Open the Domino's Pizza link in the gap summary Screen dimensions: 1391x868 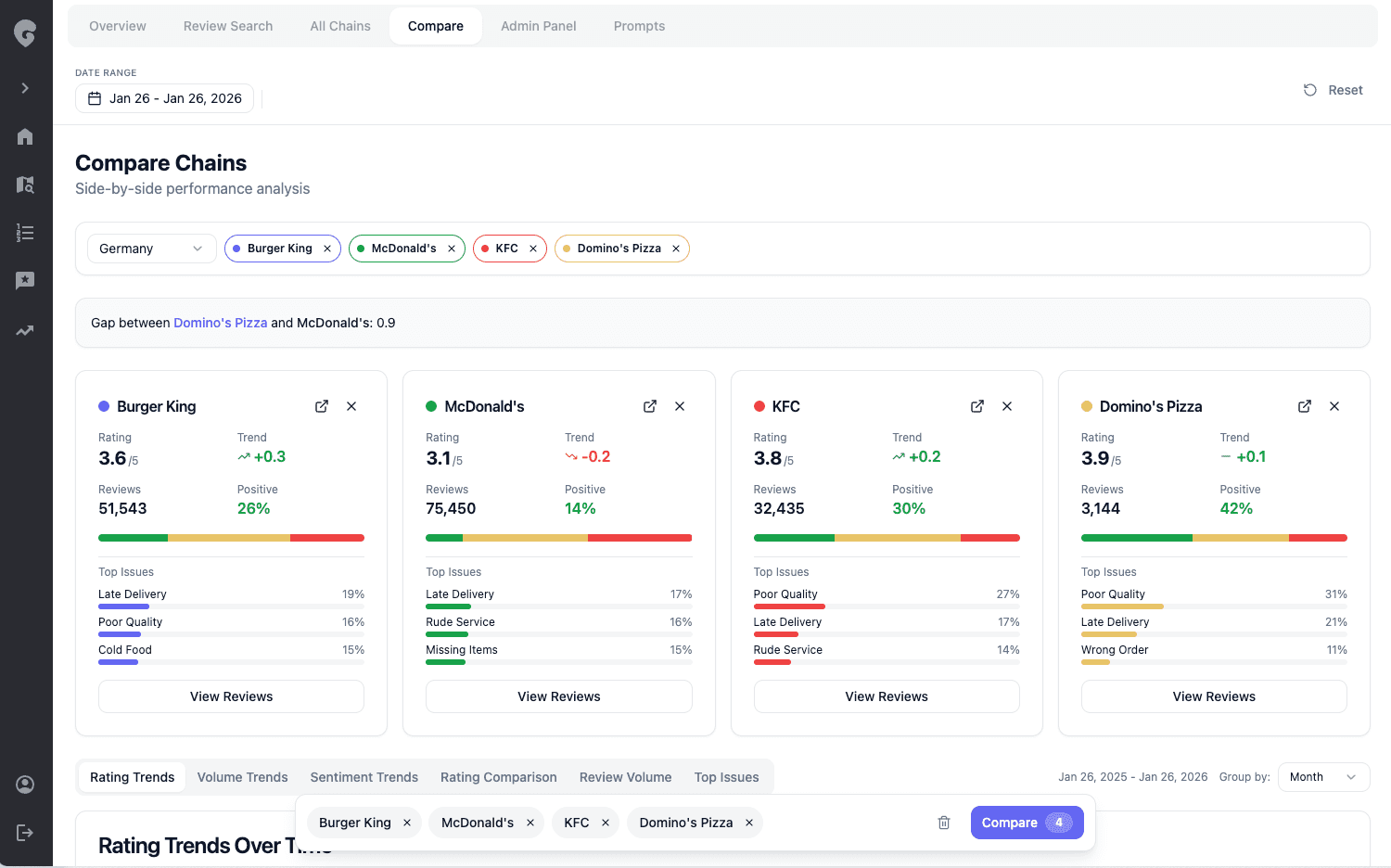221,323
